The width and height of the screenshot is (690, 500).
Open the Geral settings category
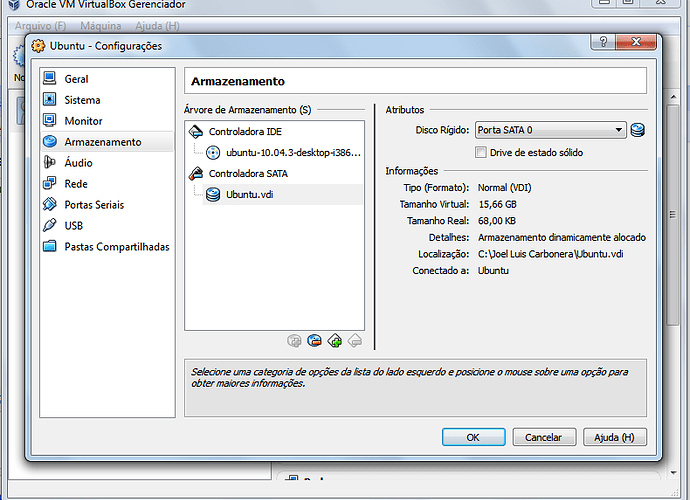coord(107,79)
